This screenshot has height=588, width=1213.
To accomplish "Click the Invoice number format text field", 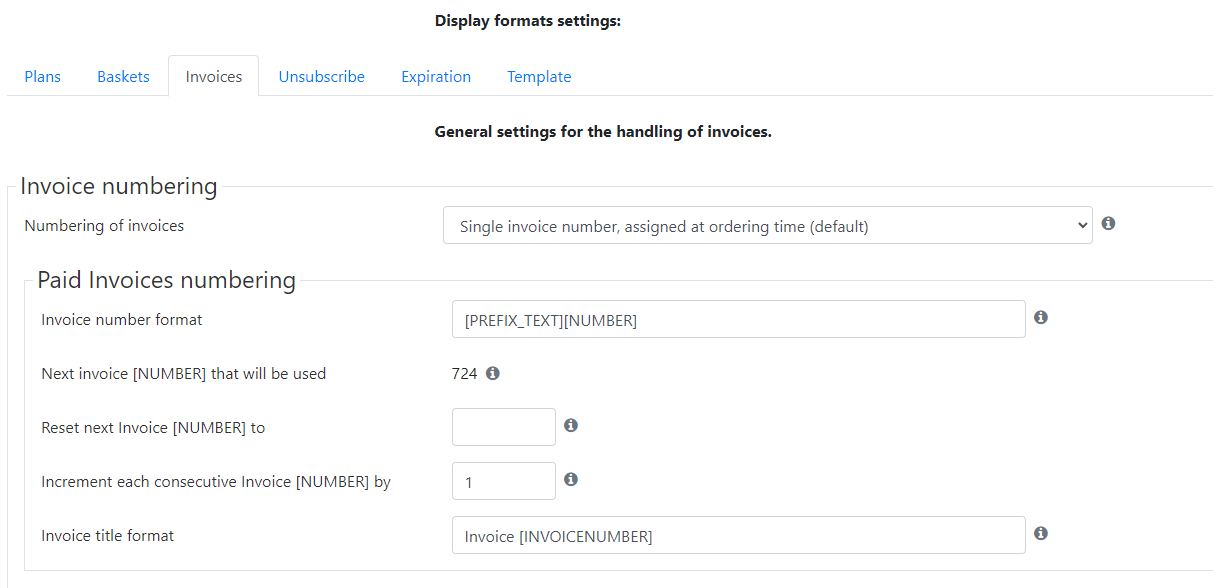I will [739, 319].
